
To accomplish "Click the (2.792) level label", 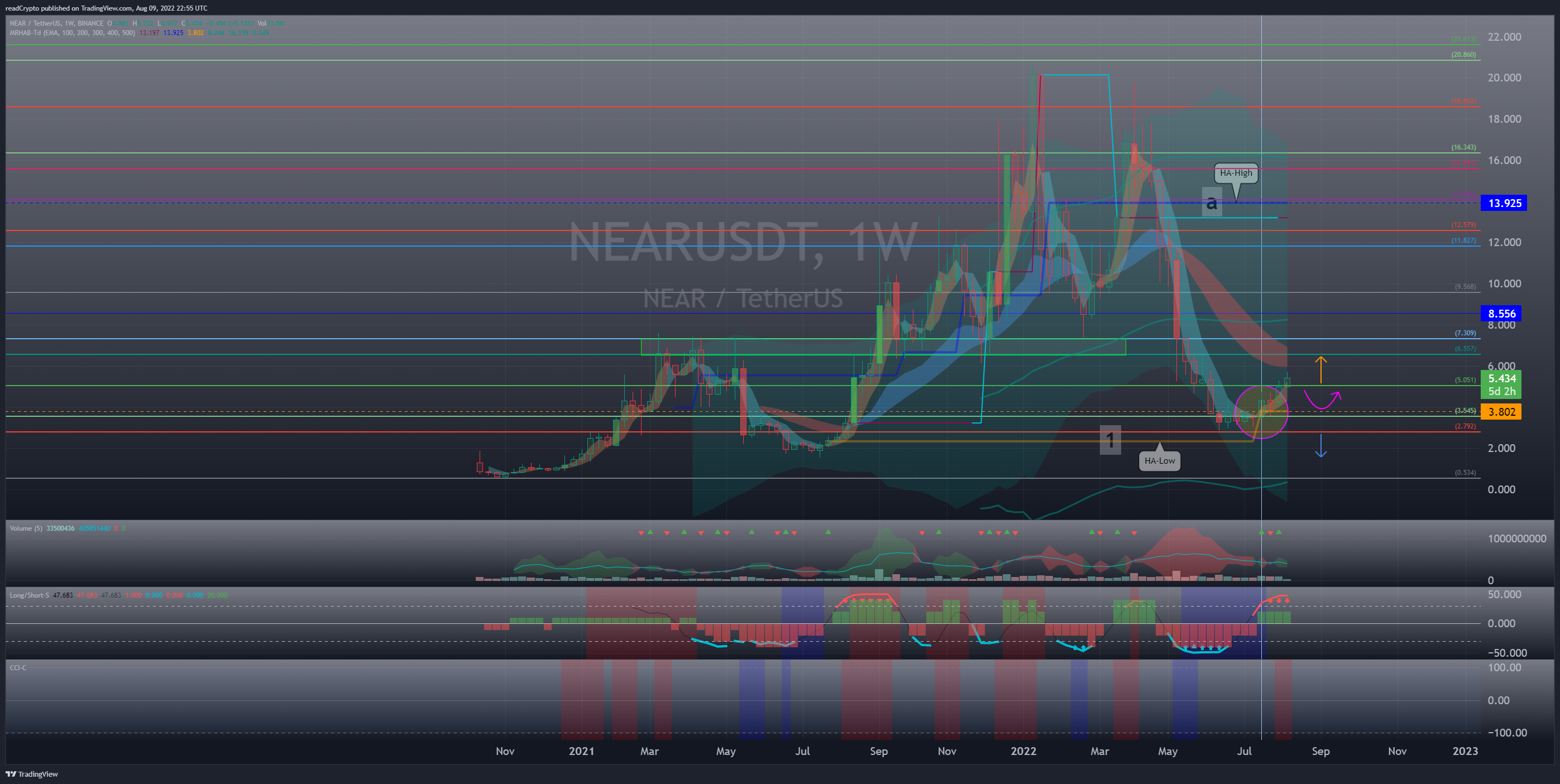I will pos(1465,426).
